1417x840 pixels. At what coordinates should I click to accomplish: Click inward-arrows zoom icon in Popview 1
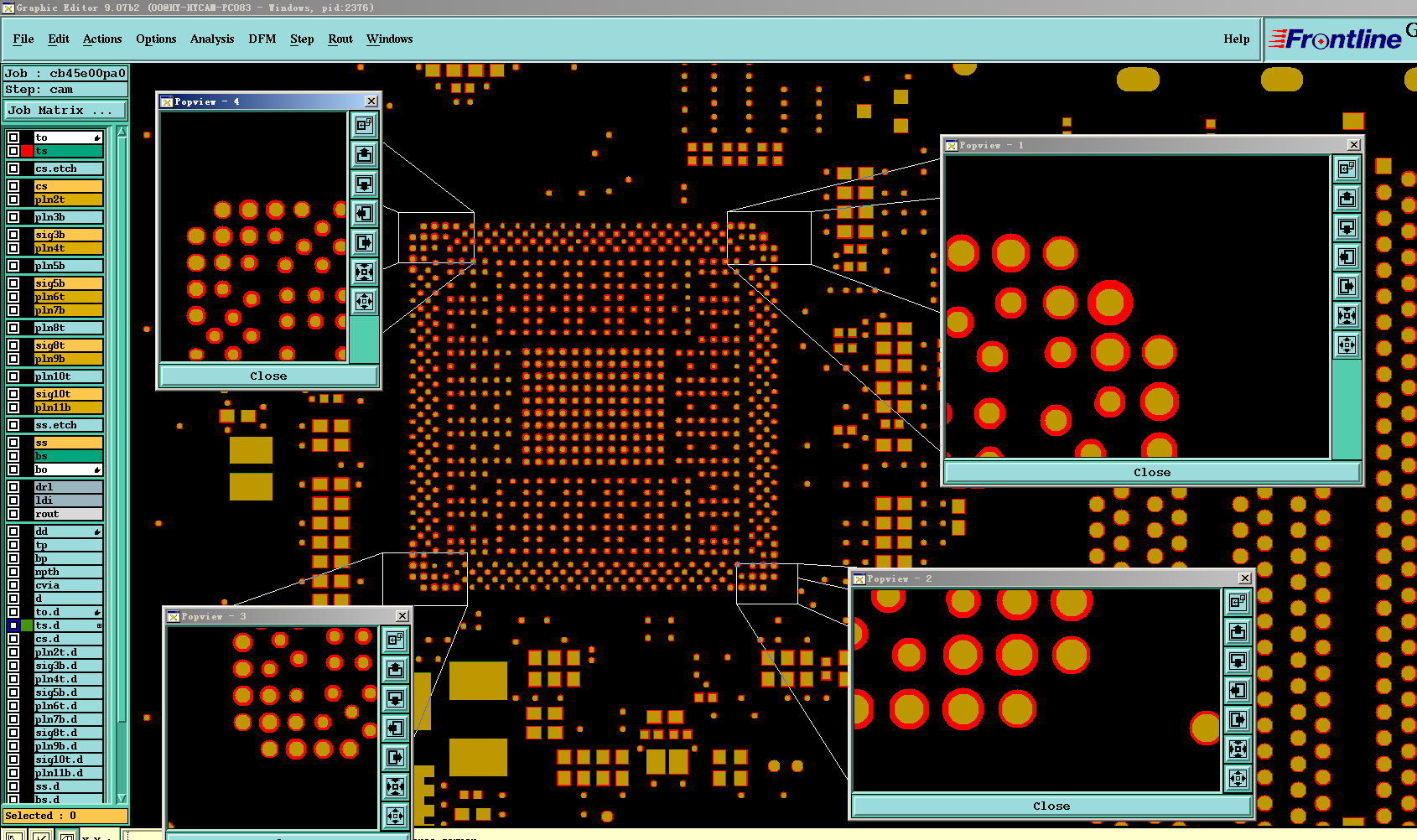click(1347, 315)
